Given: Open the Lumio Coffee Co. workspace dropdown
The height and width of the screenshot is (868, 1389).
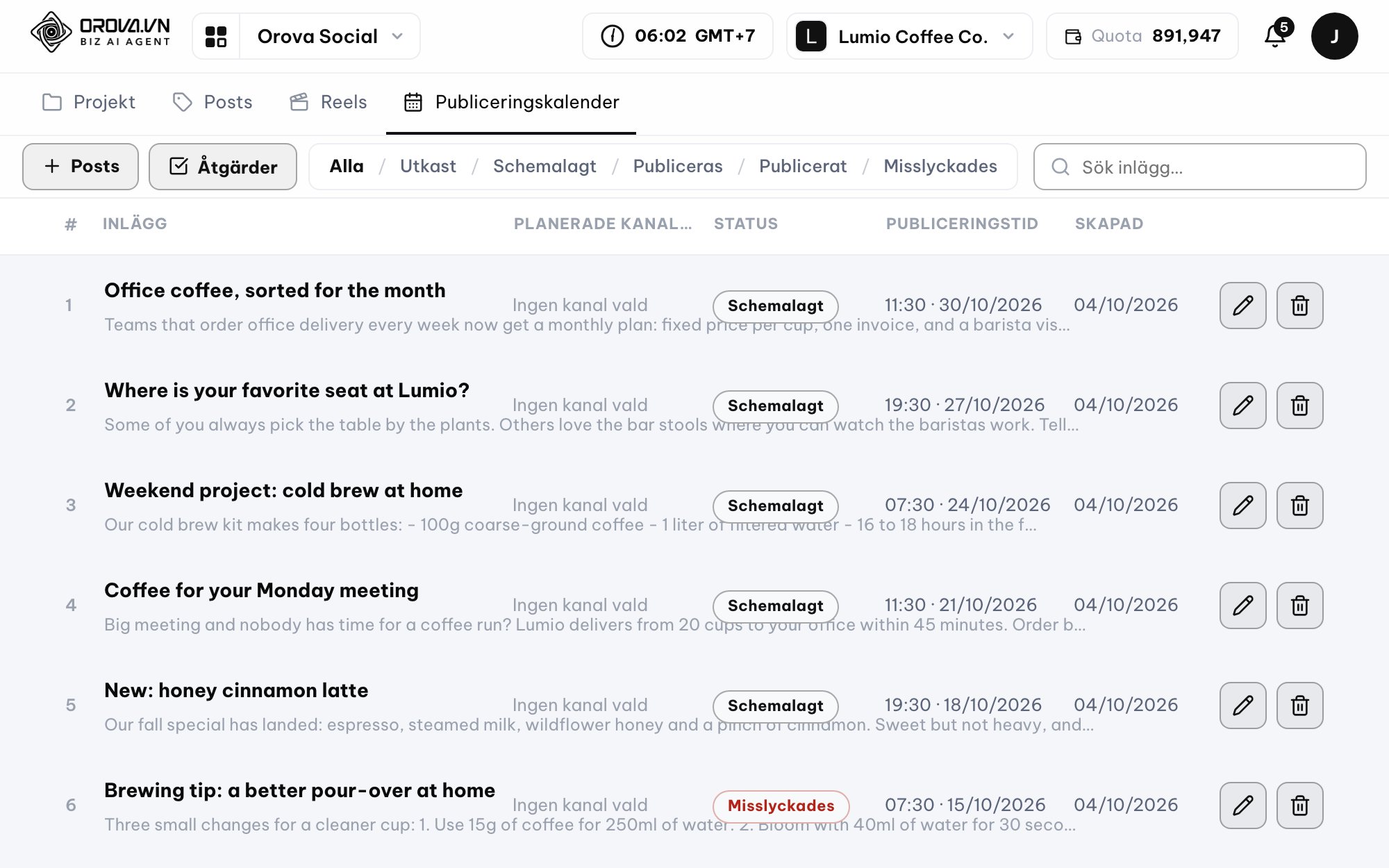Looking at the screenshot, I should 909,36.
